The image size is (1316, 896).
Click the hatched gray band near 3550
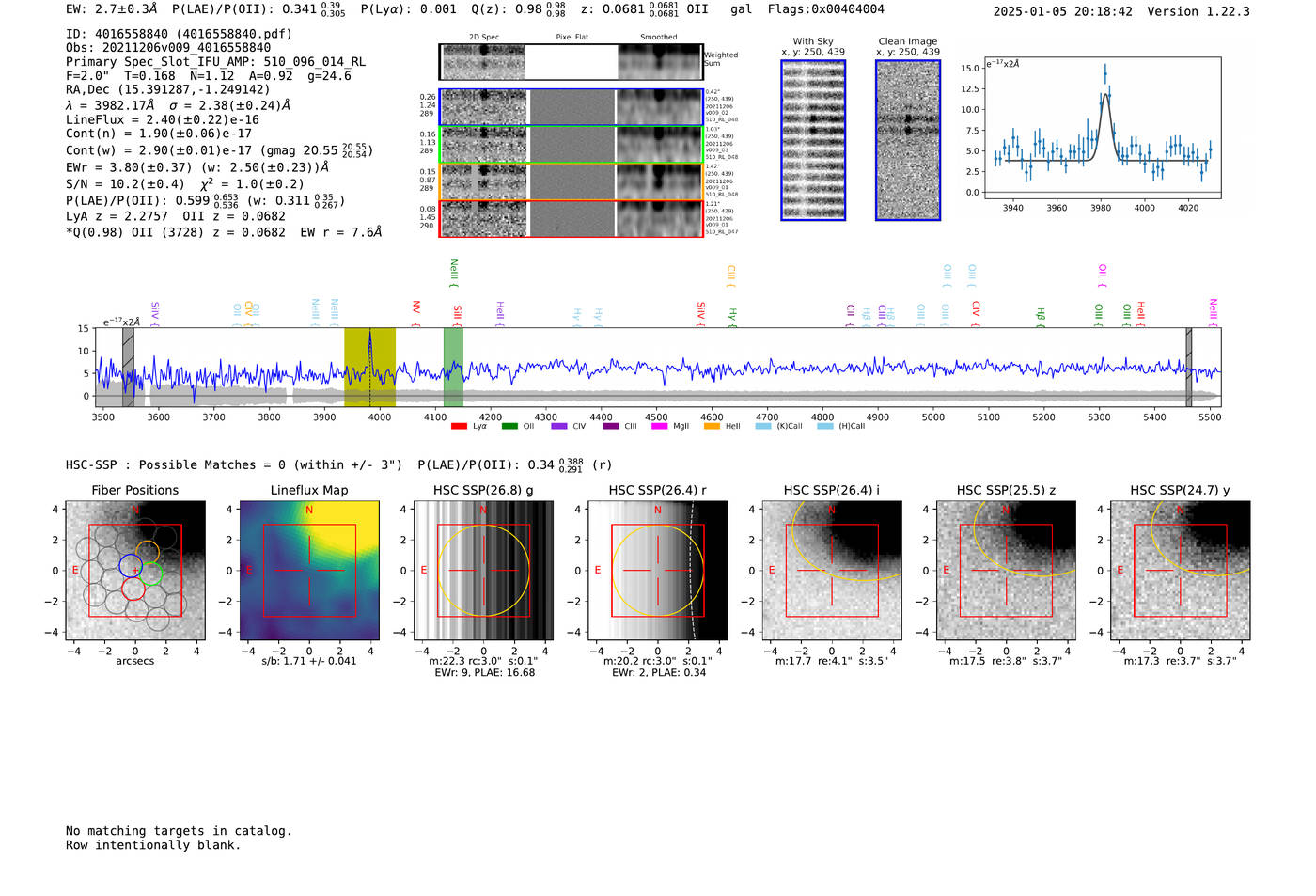click(128, 368)
